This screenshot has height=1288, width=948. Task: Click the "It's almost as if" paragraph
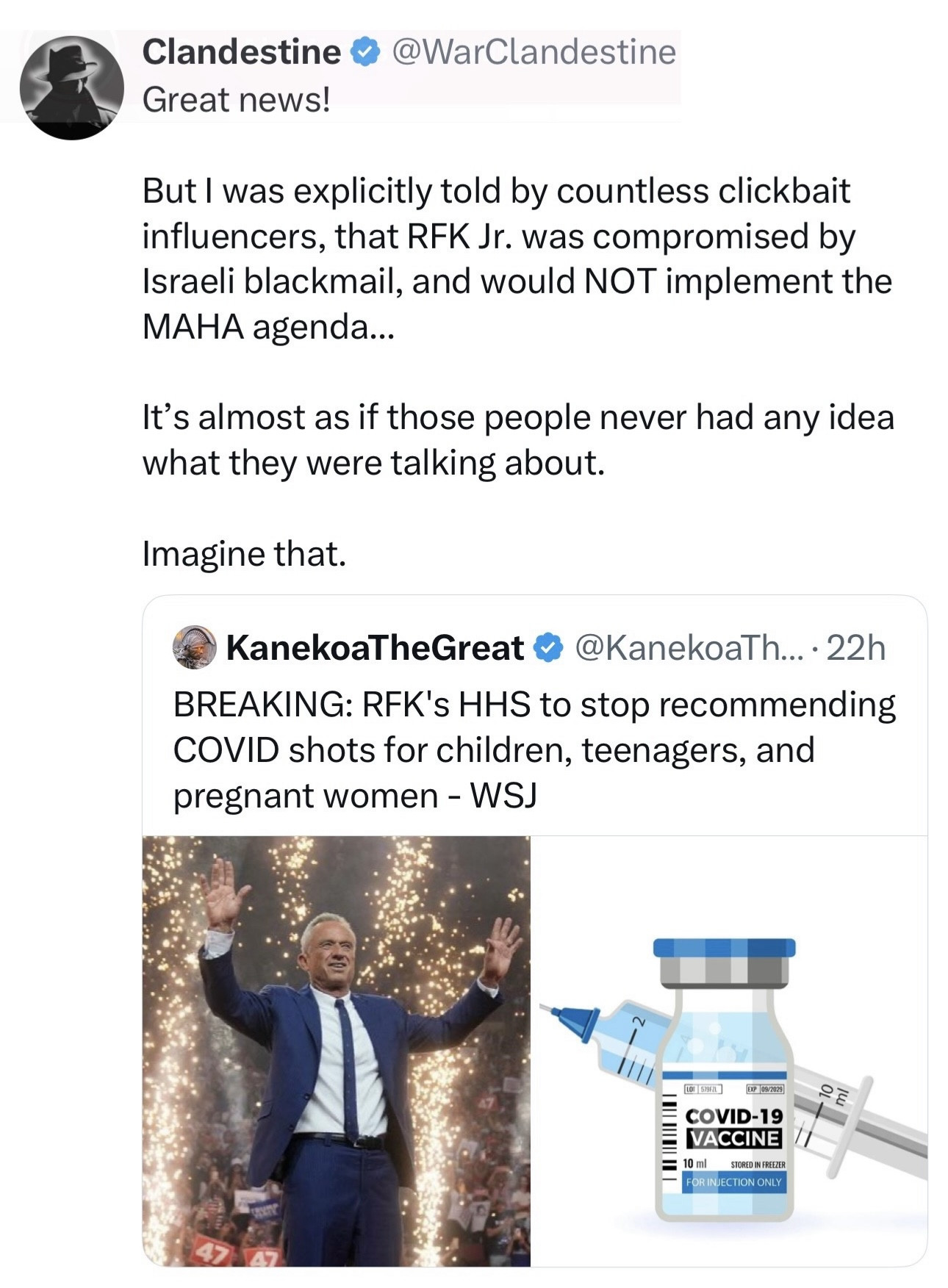[x=517, y=439]
